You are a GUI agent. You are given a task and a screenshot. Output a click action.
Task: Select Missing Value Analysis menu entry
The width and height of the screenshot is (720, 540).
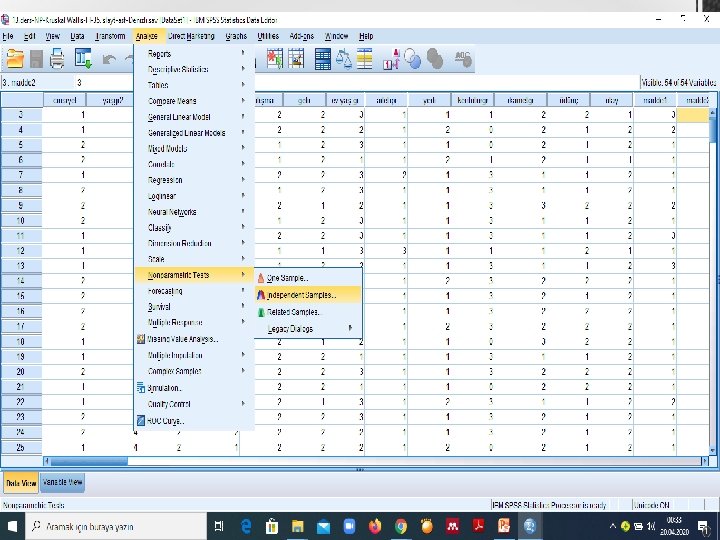click(x=194, y=339)
